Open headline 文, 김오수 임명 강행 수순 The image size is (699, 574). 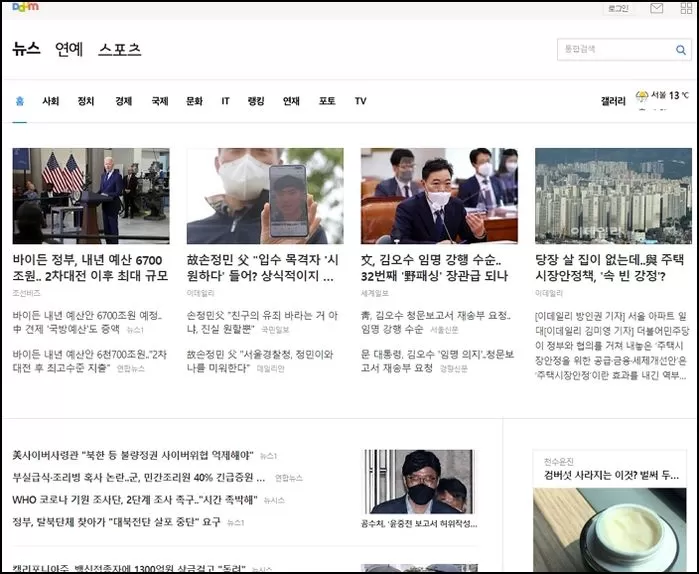coord(434,268)
